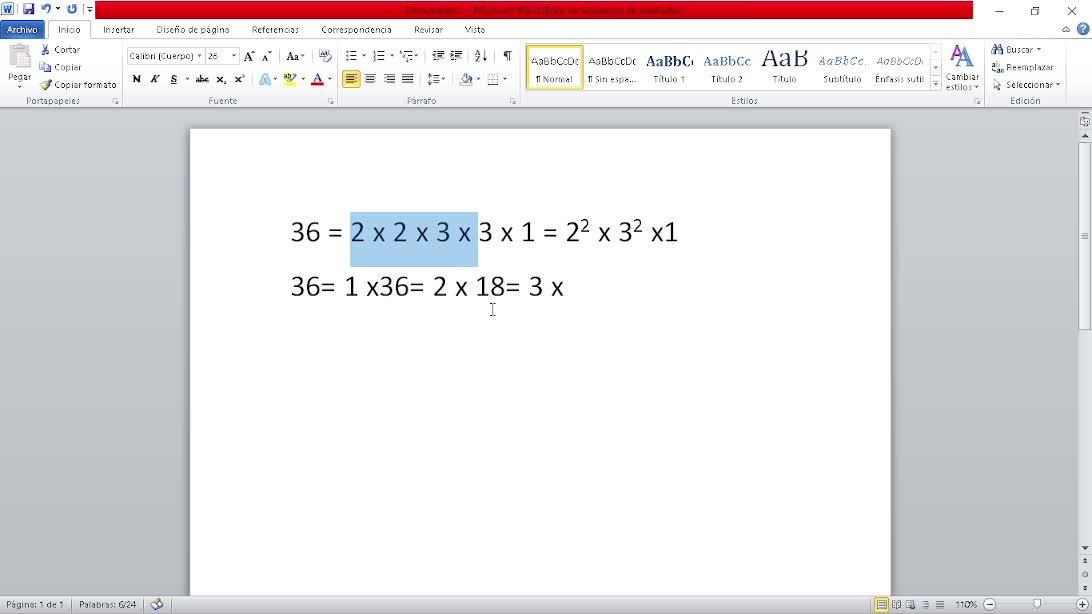Switch to Correspondencia tab
The height and width of the screenshot is (614, 1092).
coord(356,29)
